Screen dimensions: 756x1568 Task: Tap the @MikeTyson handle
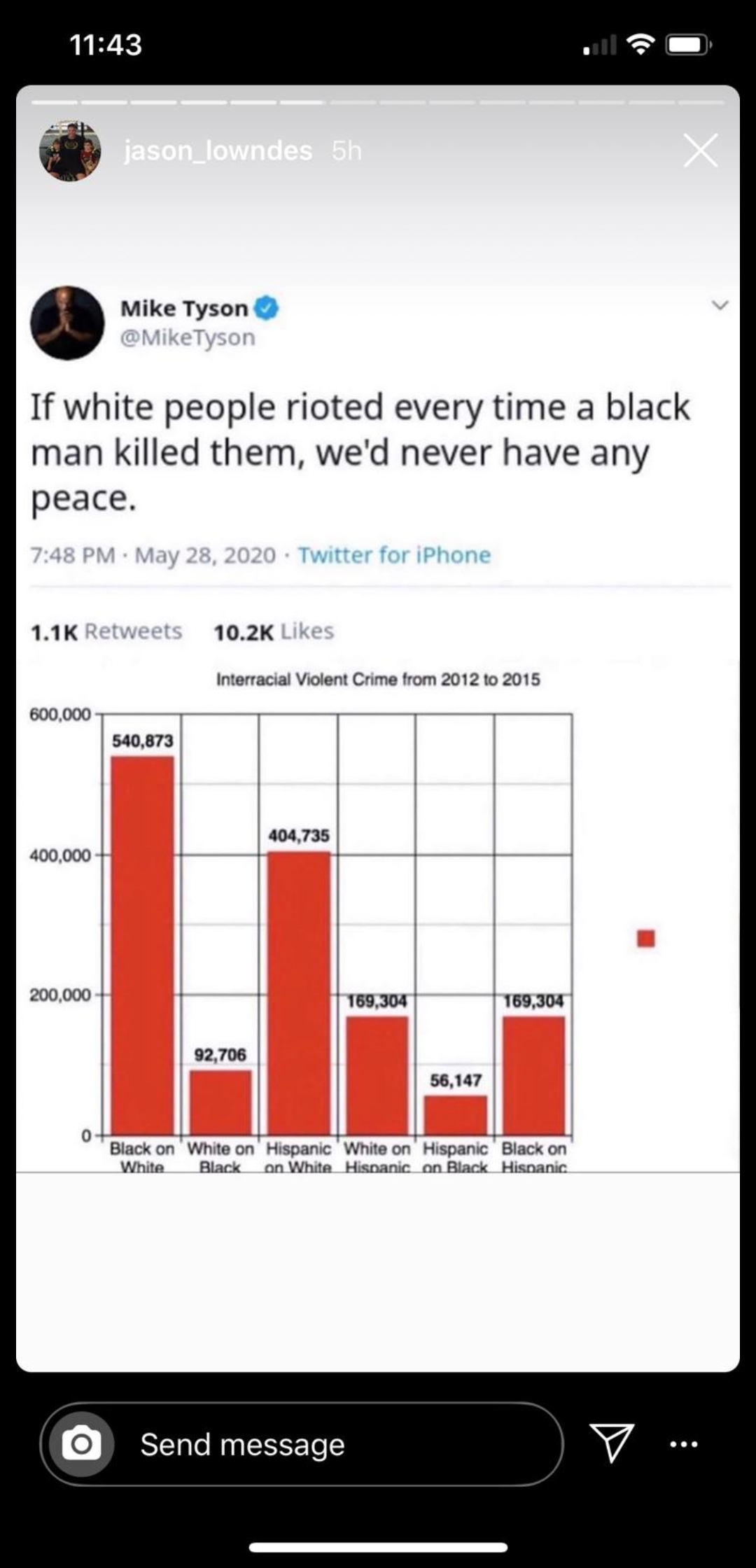pos(188,337)
